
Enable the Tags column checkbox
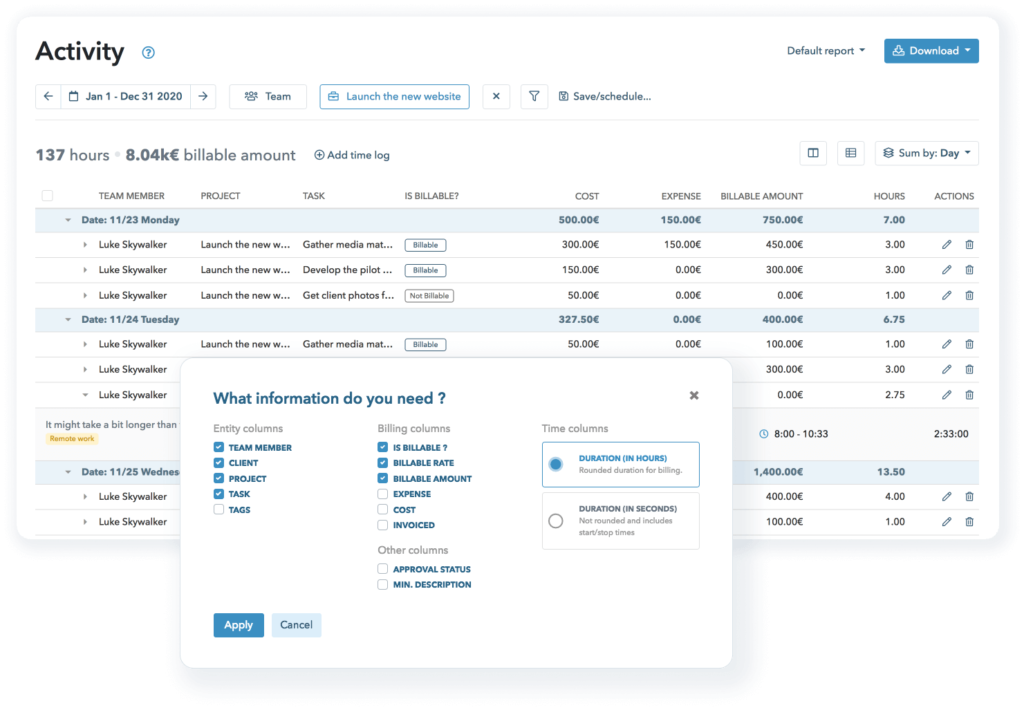coord(219,509)
